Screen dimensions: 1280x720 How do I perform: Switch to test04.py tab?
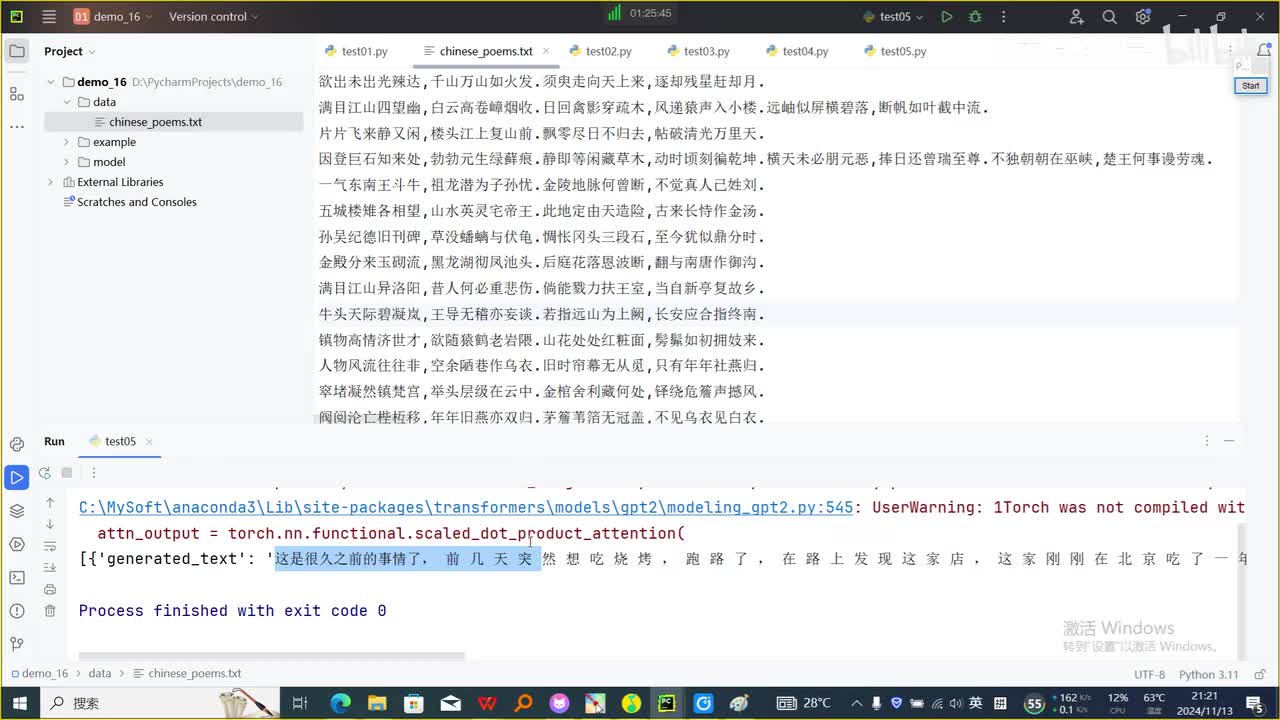796,51
